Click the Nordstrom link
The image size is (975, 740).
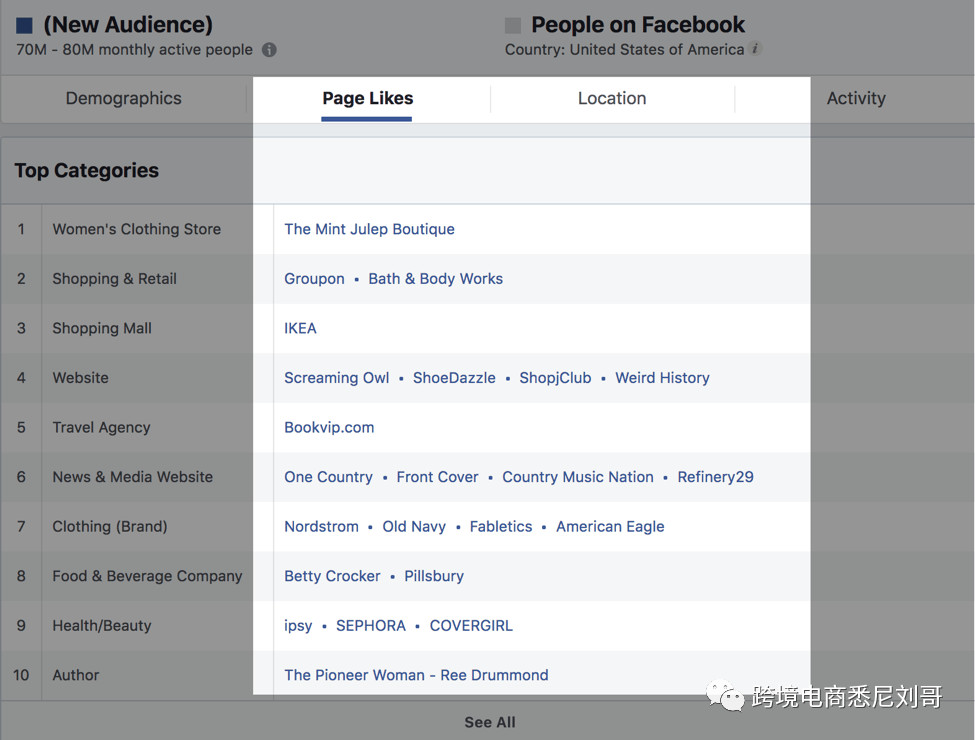pyautogui.click(x=321, y=526)
